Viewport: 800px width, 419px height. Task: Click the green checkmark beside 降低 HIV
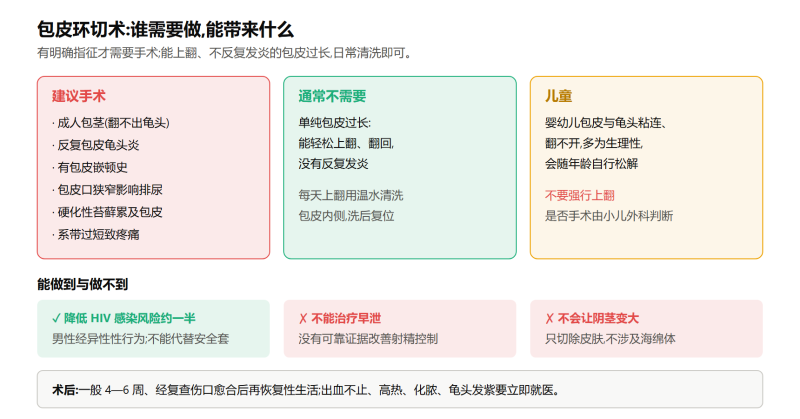click(x=56, y=318)
